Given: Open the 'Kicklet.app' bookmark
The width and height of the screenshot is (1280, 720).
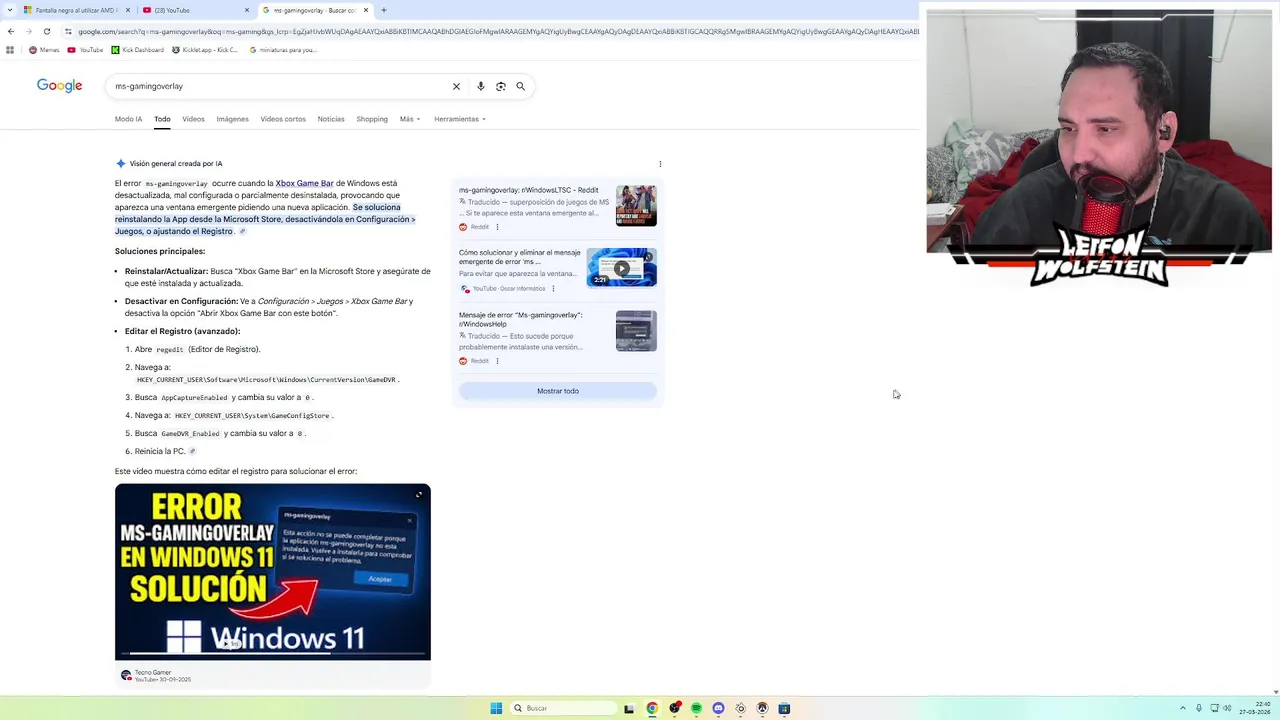Looking at the screenshot, I should (205, 50).
